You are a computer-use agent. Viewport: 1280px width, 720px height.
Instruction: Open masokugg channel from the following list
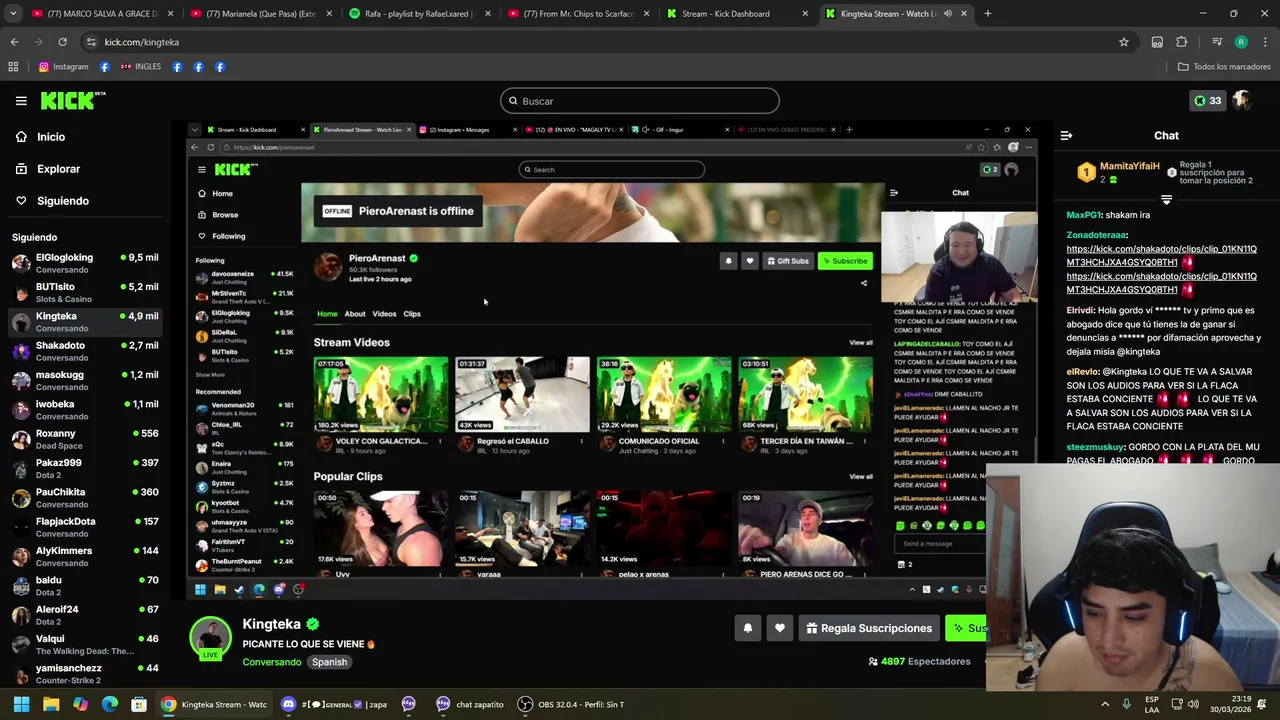(86, 380)
